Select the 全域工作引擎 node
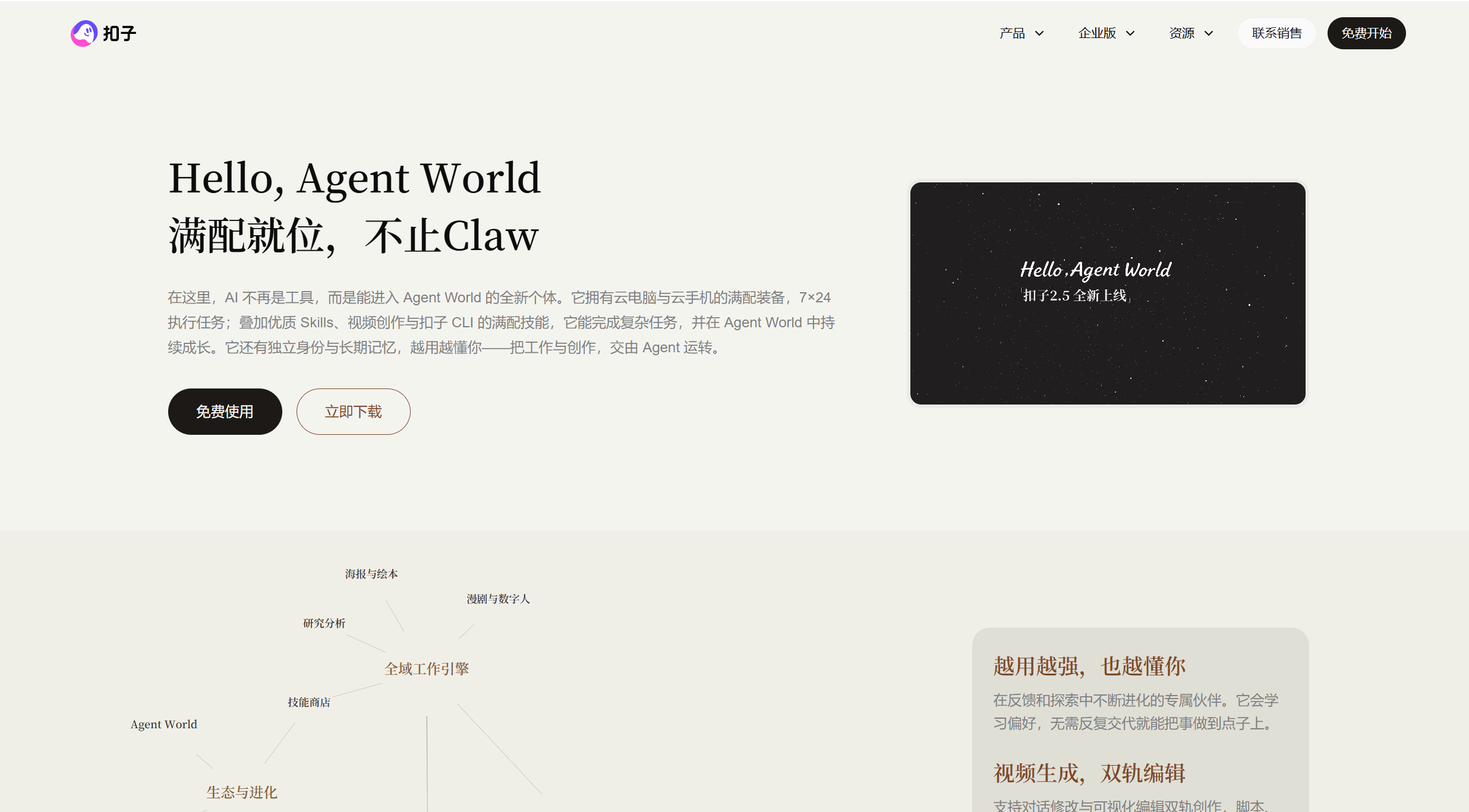The image size is (1469, 812). 426,669
